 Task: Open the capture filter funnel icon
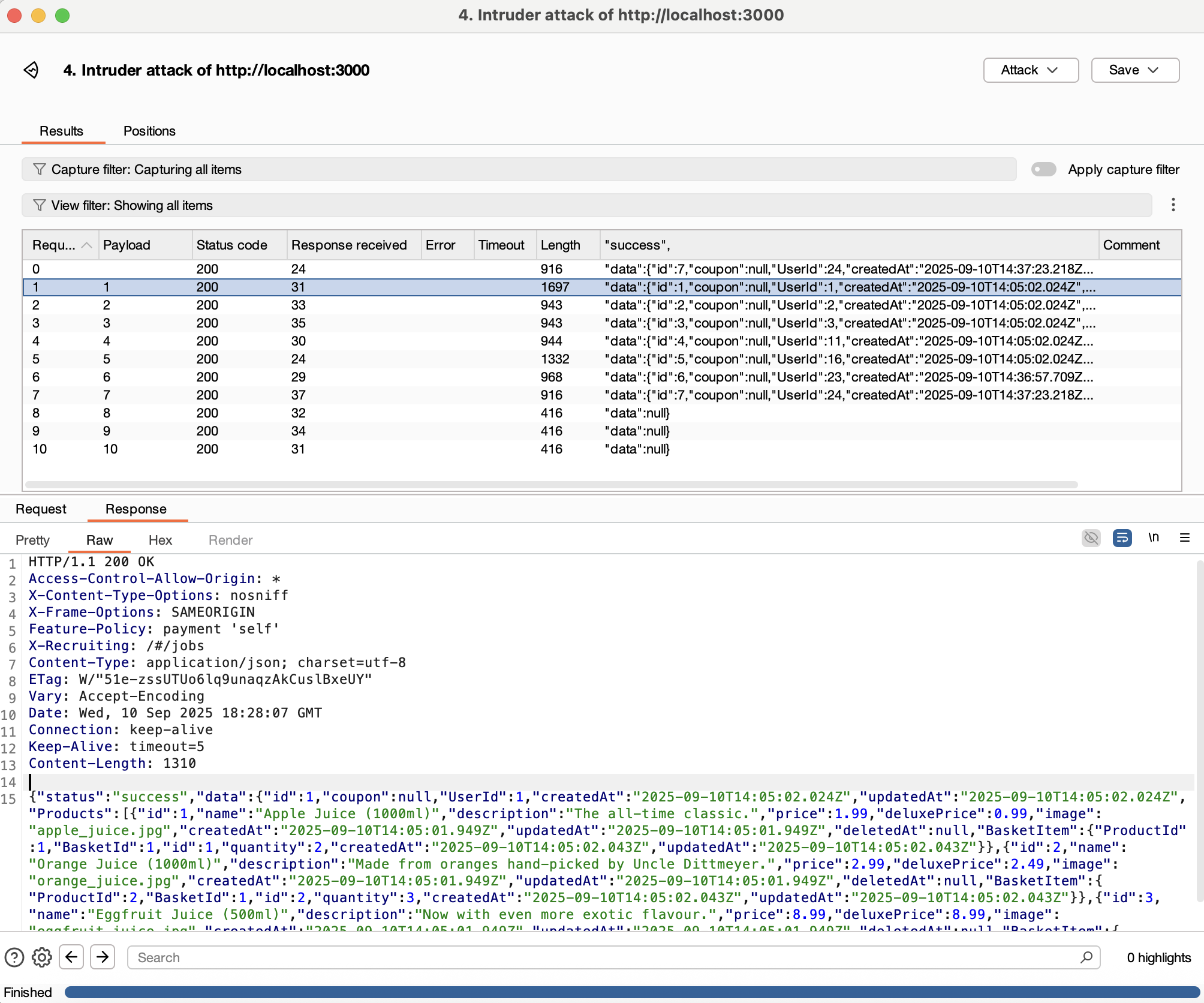click(x=39, y=169)
